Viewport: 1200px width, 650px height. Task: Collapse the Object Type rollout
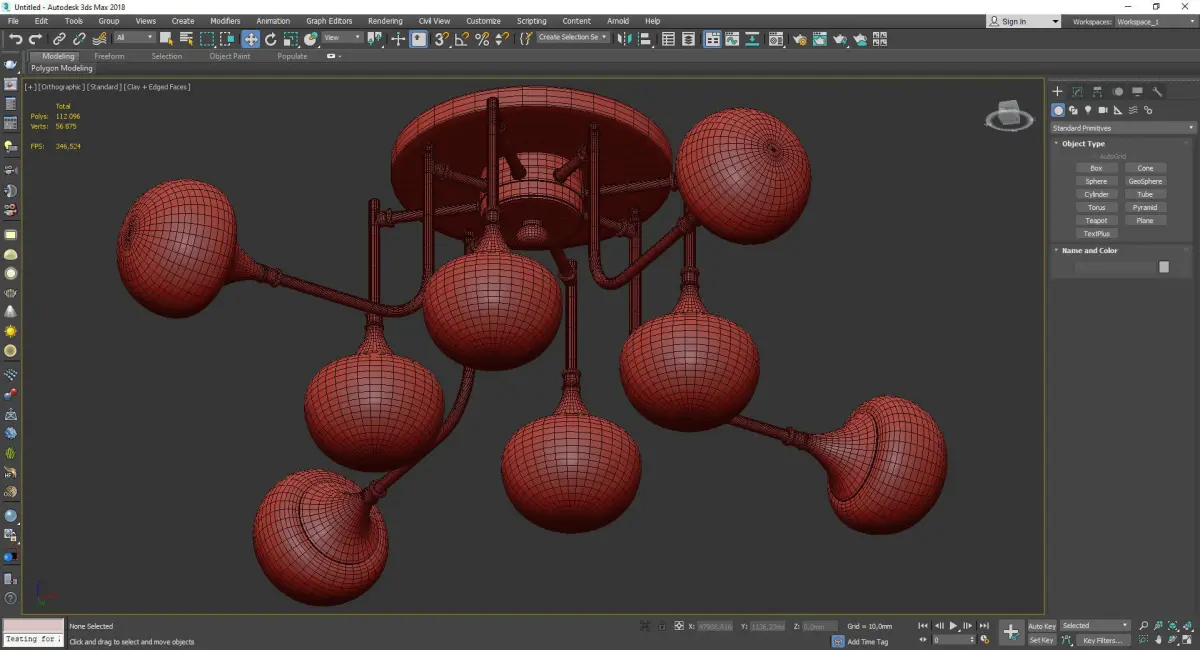(x=1082, y=143)
